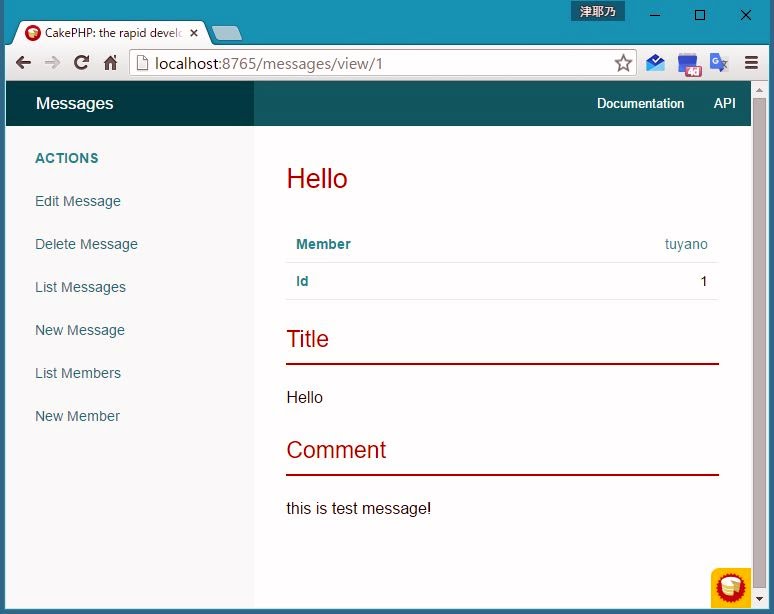
Task: Click the Google Translate extension icon
Action: coord(718,63)
